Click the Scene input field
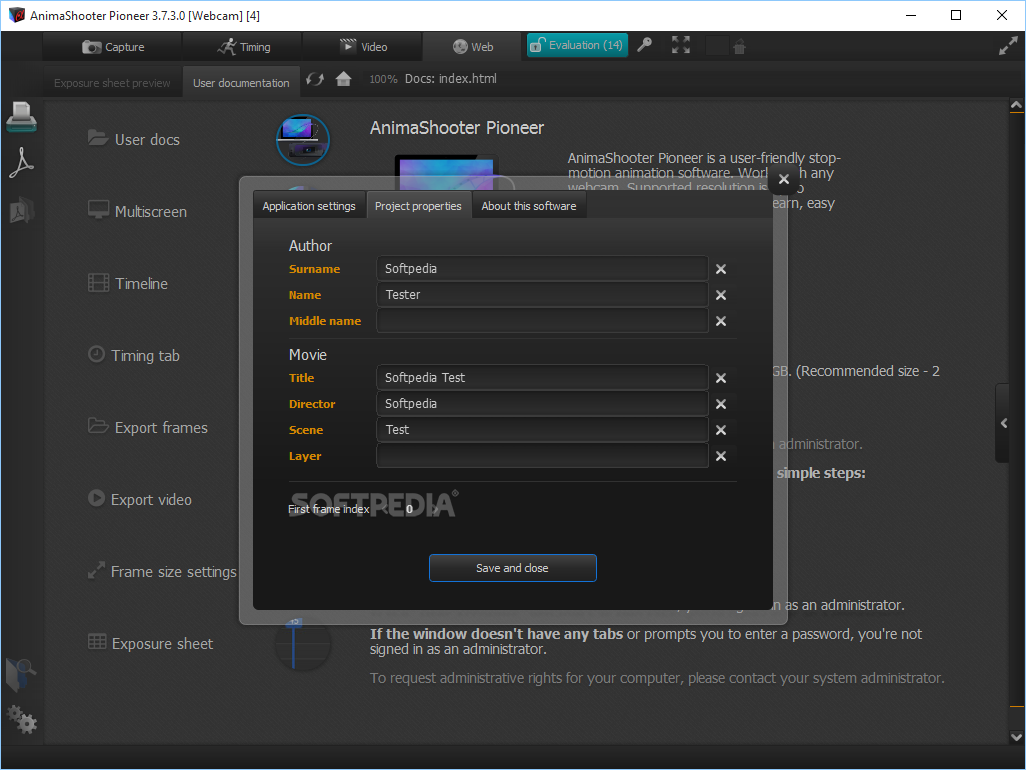The width and height of the screenshot is (1026, 770). tap(542, 430)
